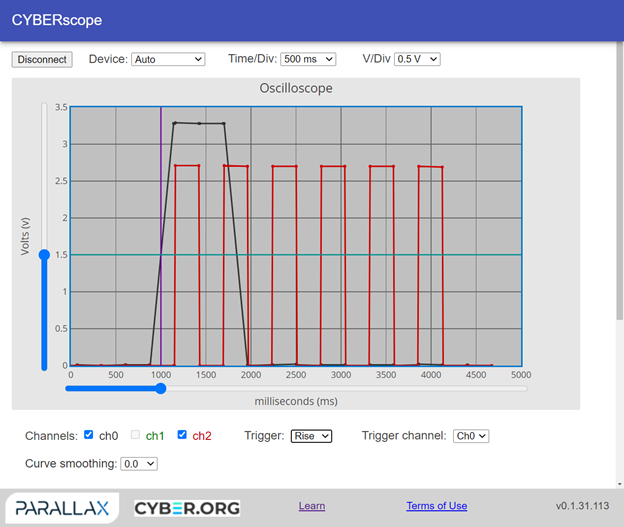The width and height of the screenshot is (624, 527).
Task: Enable the ch1 channel checkbox
Action: (135, 435)
